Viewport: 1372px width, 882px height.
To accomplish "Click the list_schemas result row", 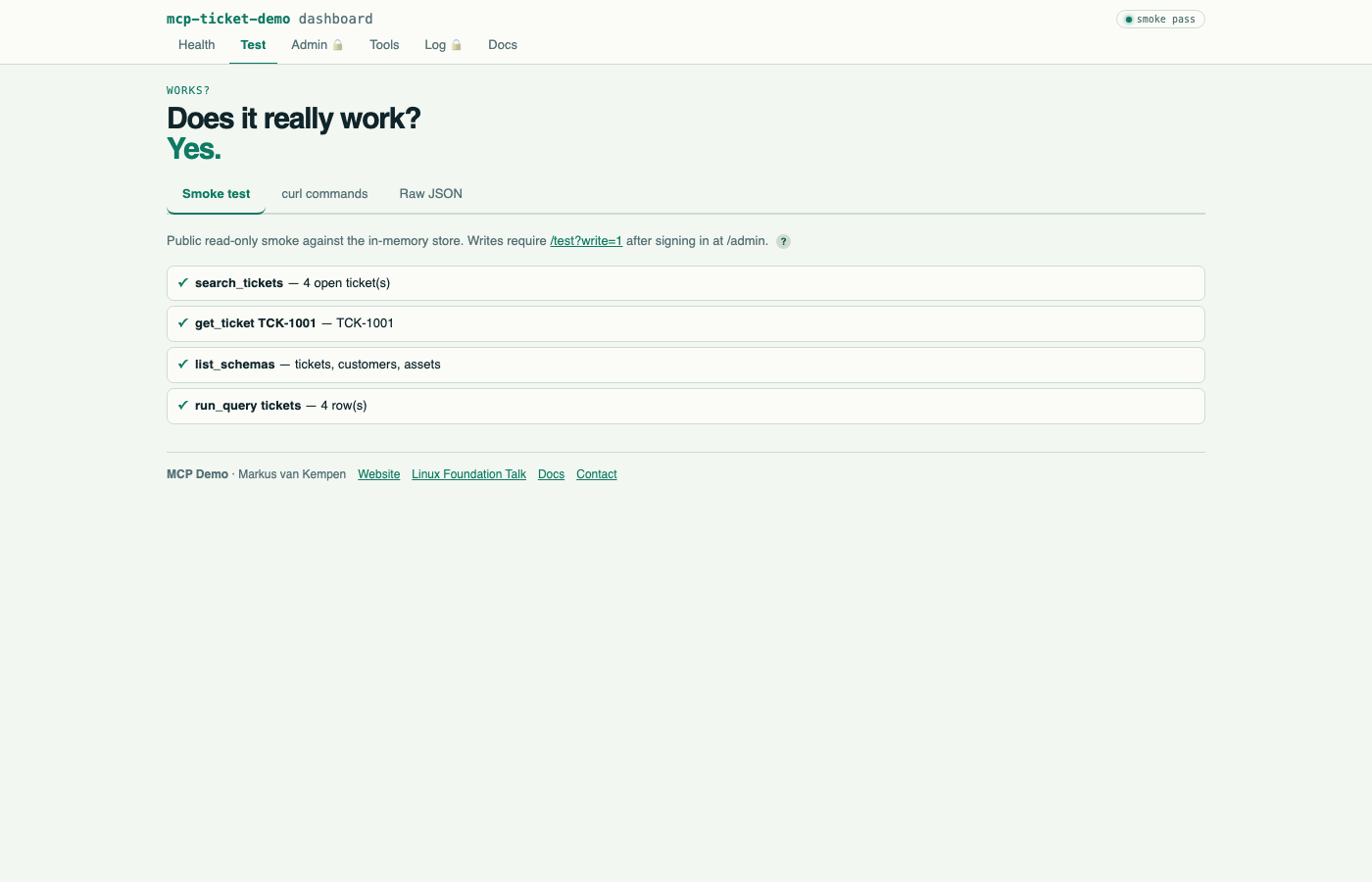I will click(686, 365).
